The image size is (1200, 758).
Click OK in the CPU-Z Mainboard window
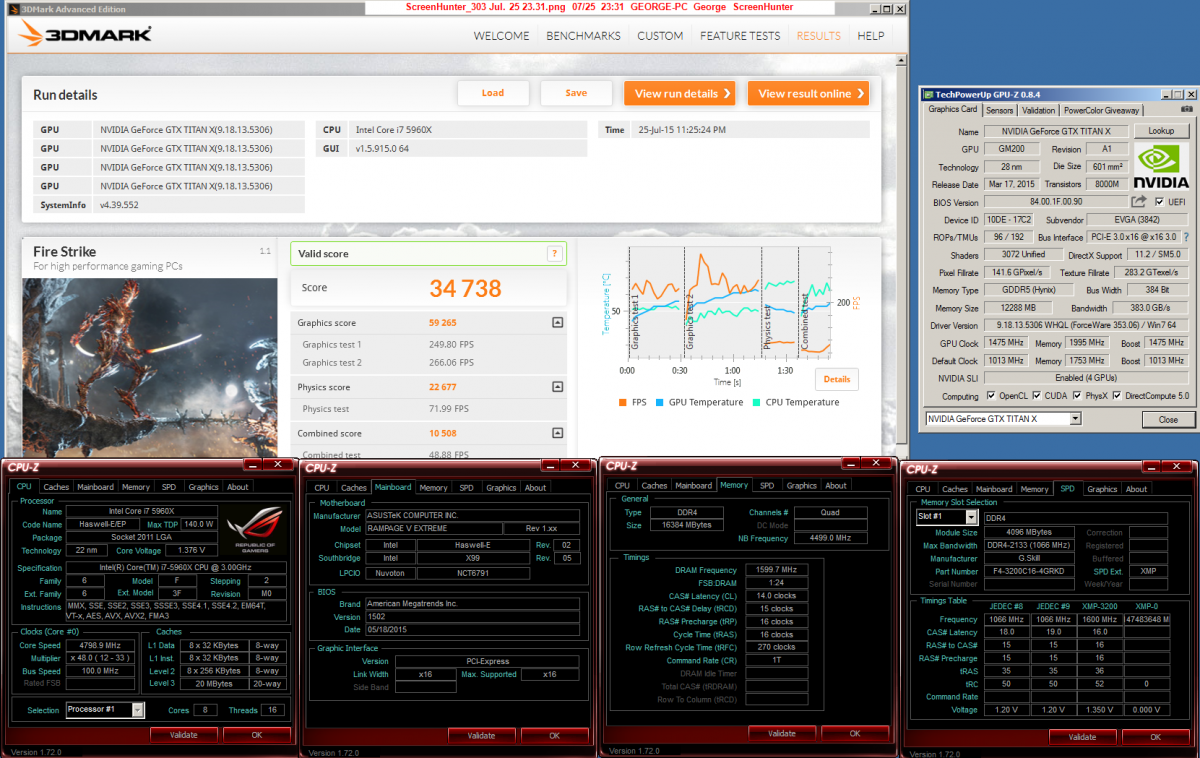(555, 735)
